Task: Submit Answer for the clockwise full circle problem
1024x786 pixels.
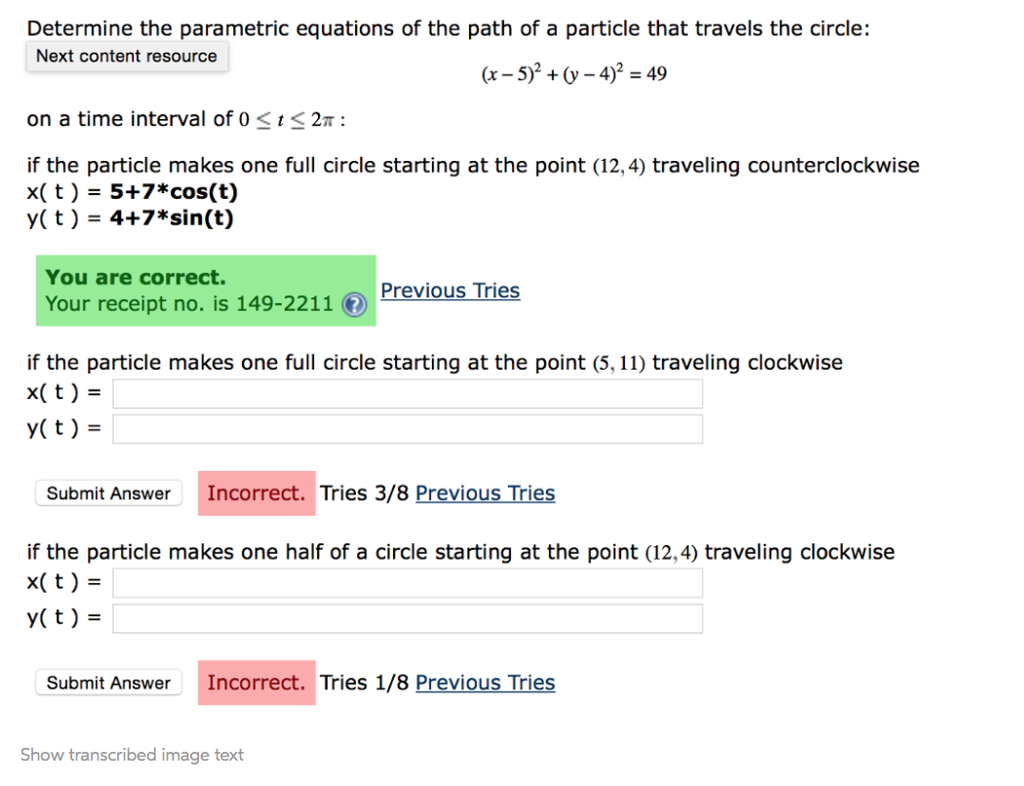Action: [x=108, y=493]
